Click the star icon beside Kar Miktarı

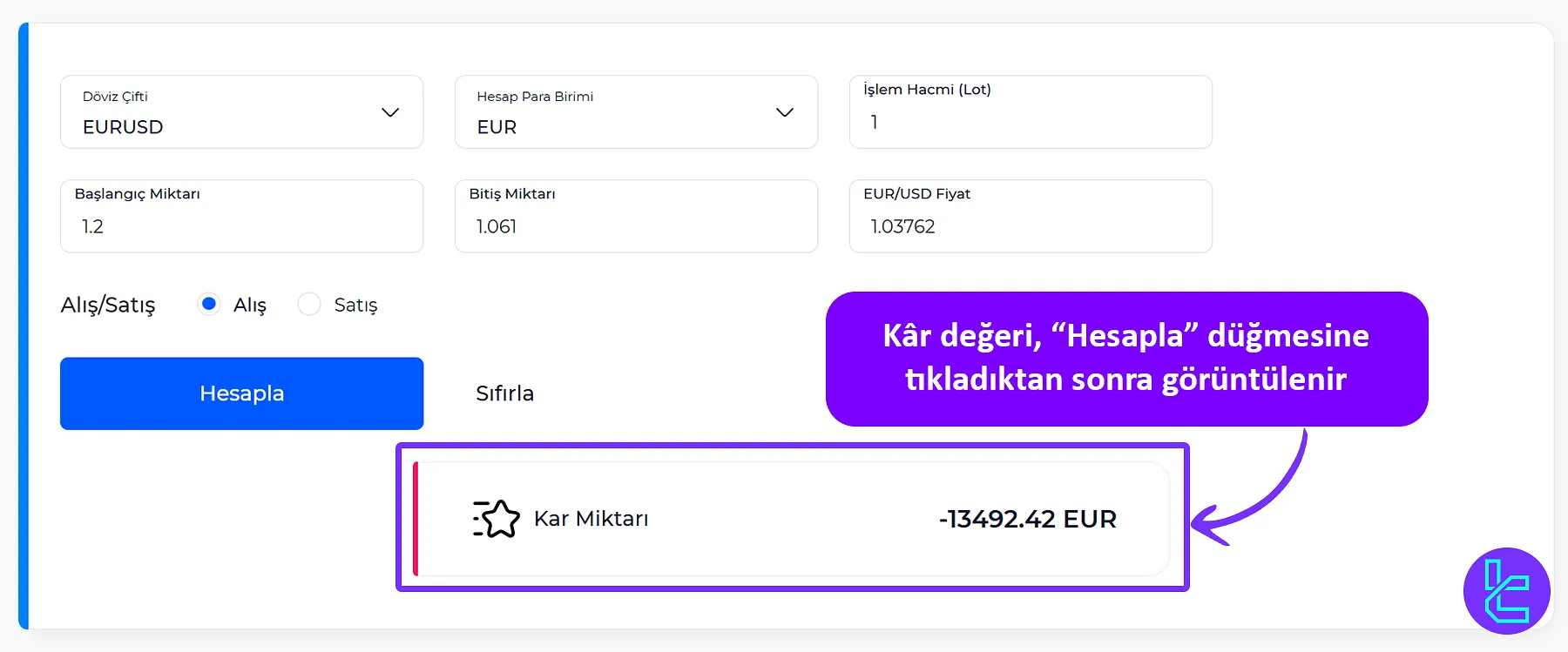(x=495, y=518)
